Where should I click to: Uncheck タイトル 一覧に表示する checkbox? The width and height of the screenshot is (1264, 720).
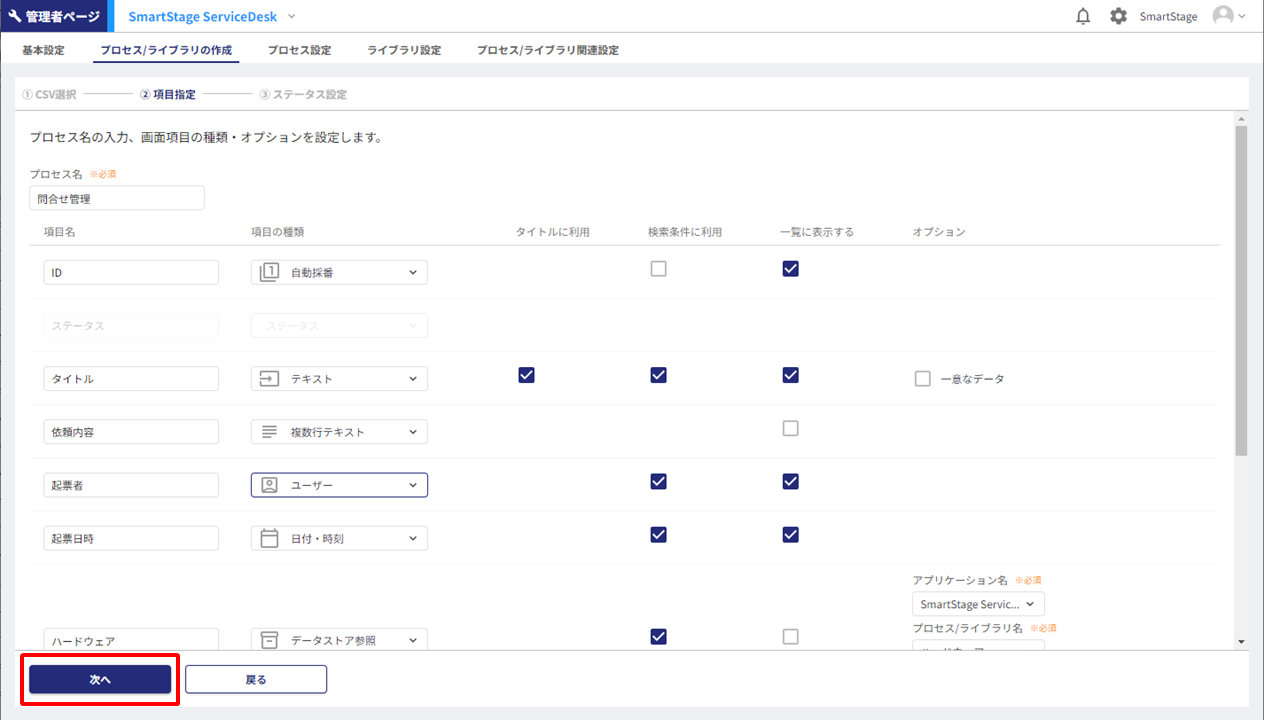pyautogui.click(x=790, y=375)
